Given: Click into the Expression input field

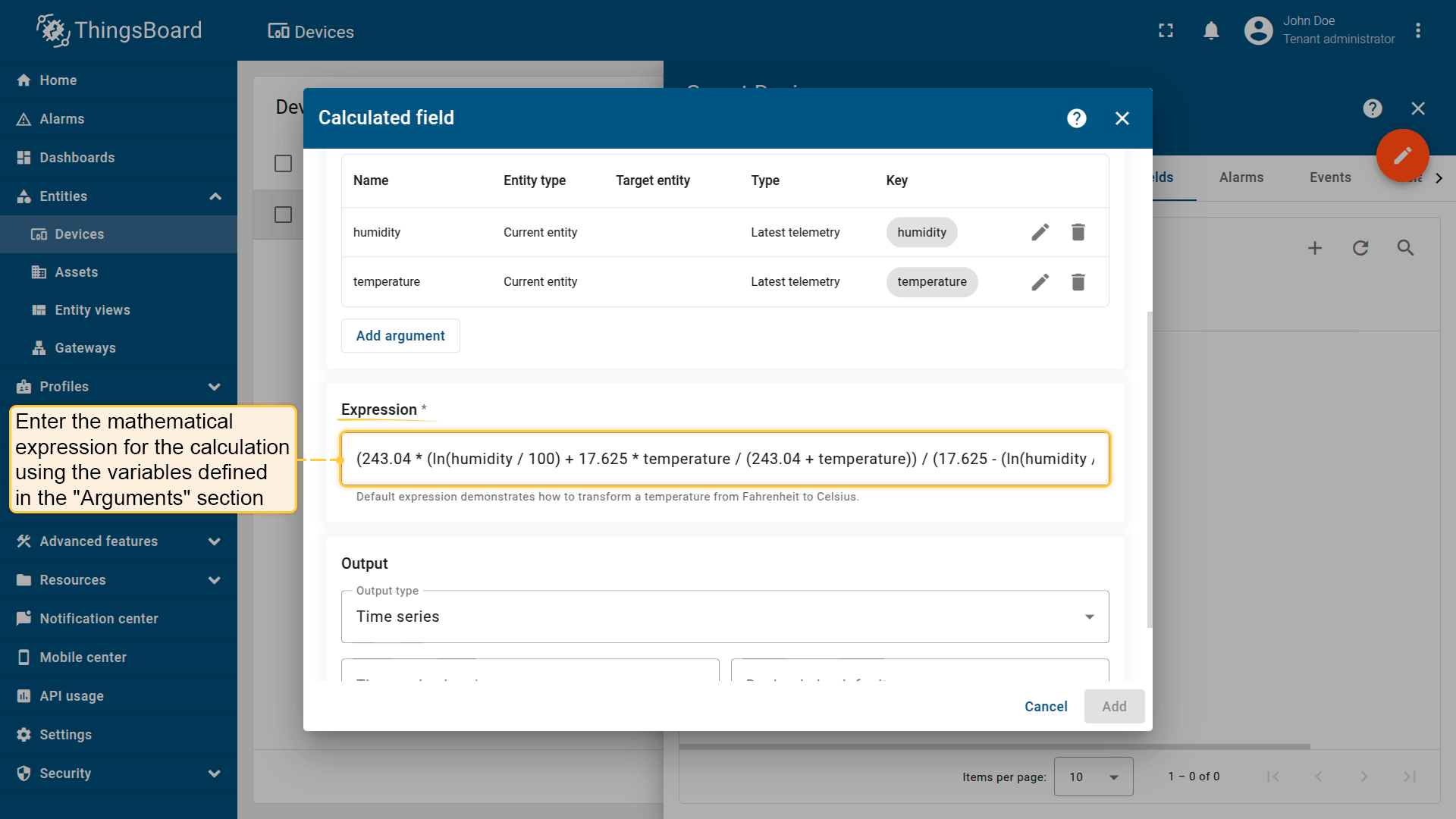Looking at the screenshot, I should click(x=724, y=459).
